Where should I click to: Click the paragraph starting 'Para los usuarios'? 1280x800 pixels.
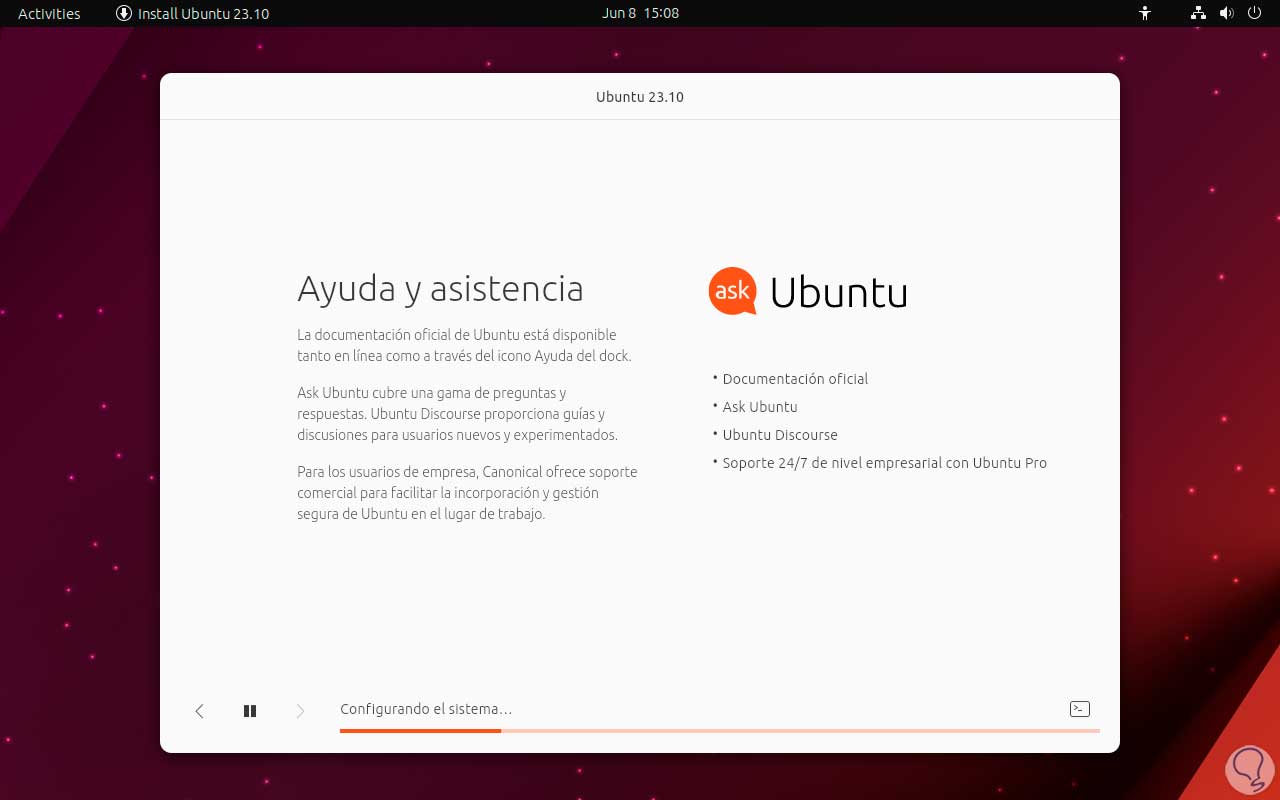click(467, 493)
